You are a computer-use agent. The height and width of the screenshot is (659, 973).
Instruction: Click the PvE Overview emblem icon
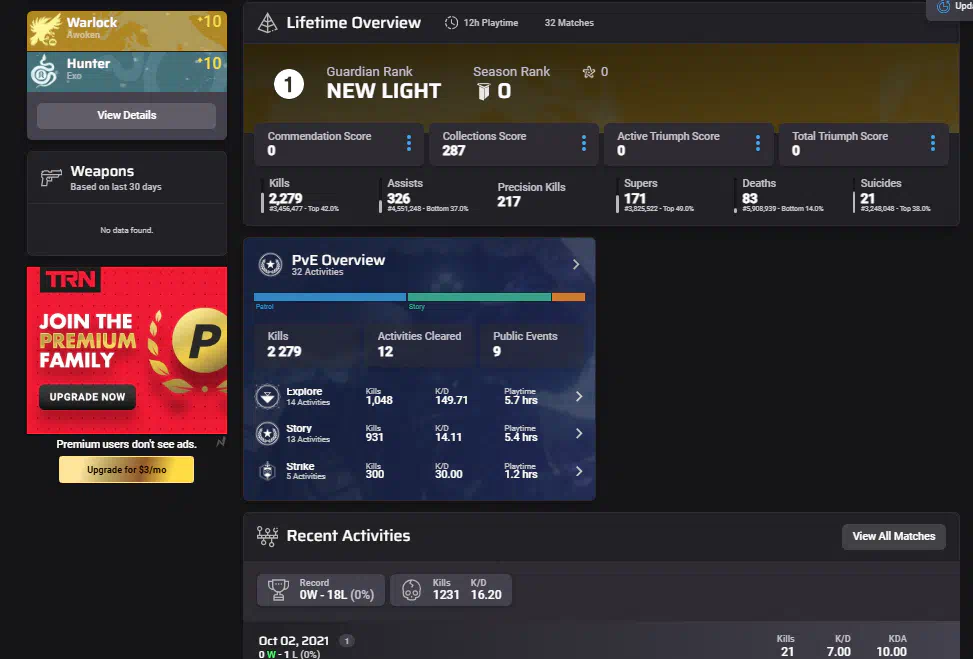(270, 265)
